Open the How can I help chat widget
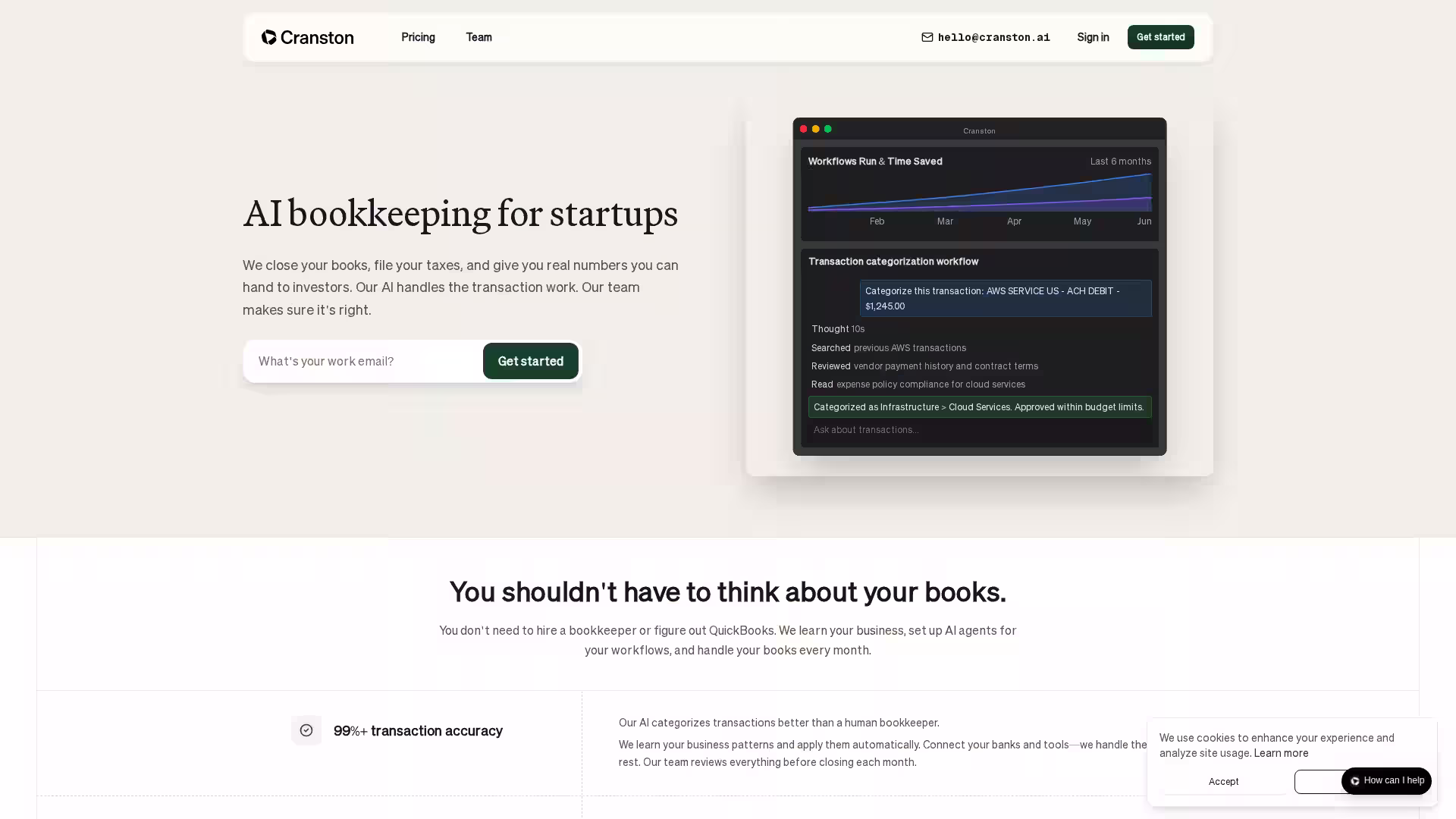Screen dimensions: 1456x819 tap(1385, 780)
